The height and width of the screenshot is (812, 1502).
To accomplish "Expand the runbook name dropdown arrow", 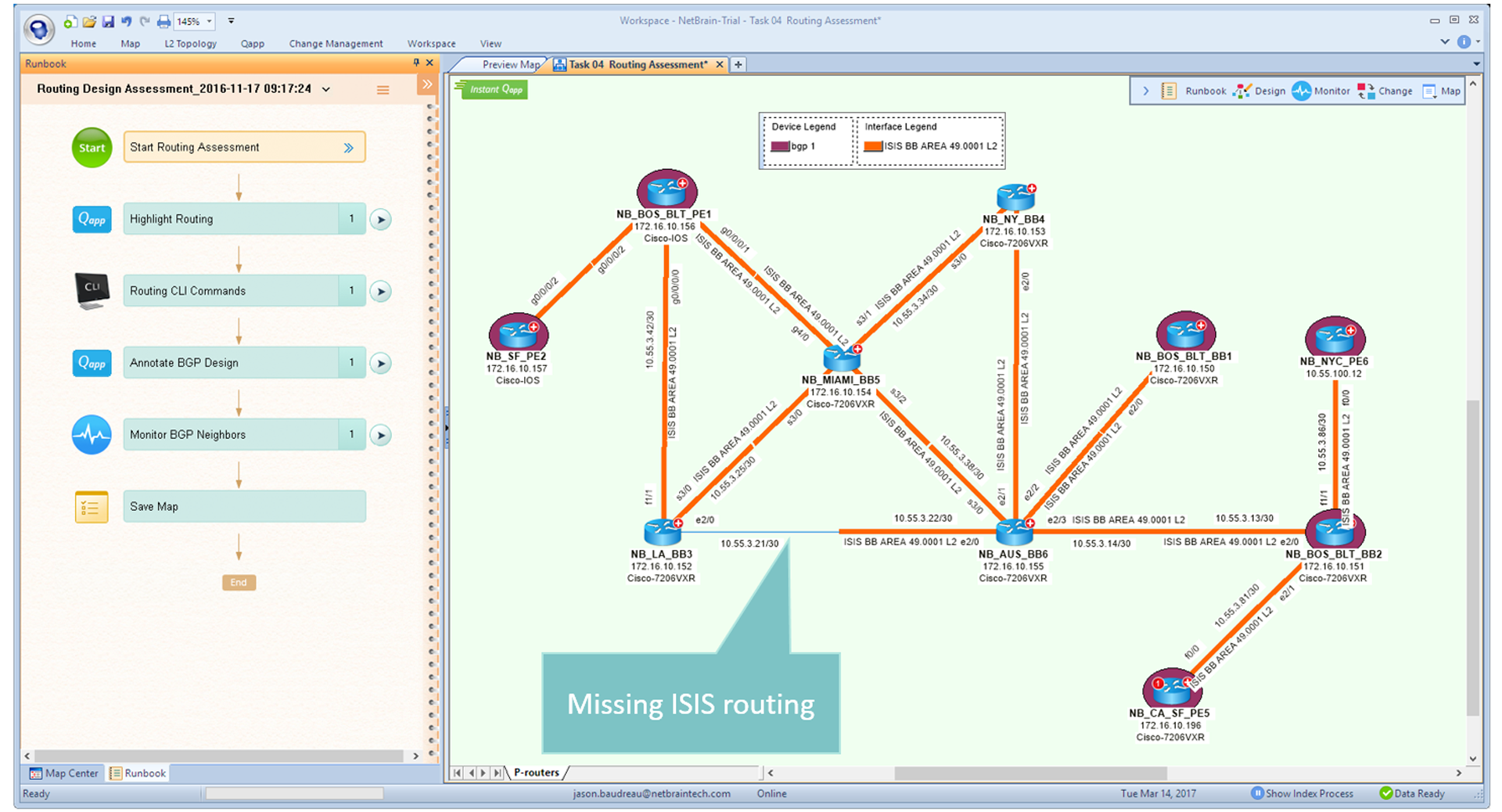I will tap(326, 89).
